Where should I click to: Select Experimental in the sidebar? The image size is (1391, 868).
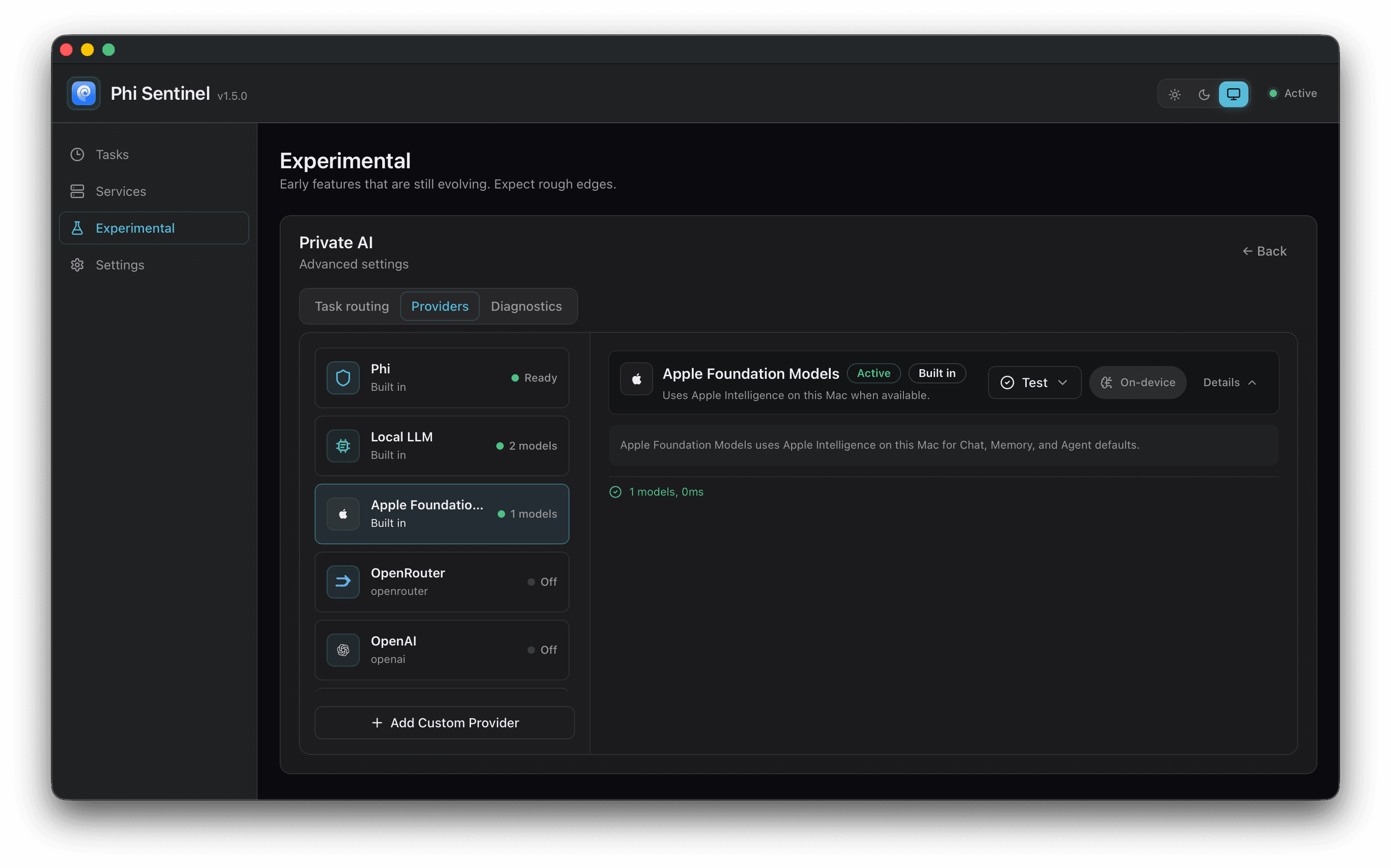154,228
